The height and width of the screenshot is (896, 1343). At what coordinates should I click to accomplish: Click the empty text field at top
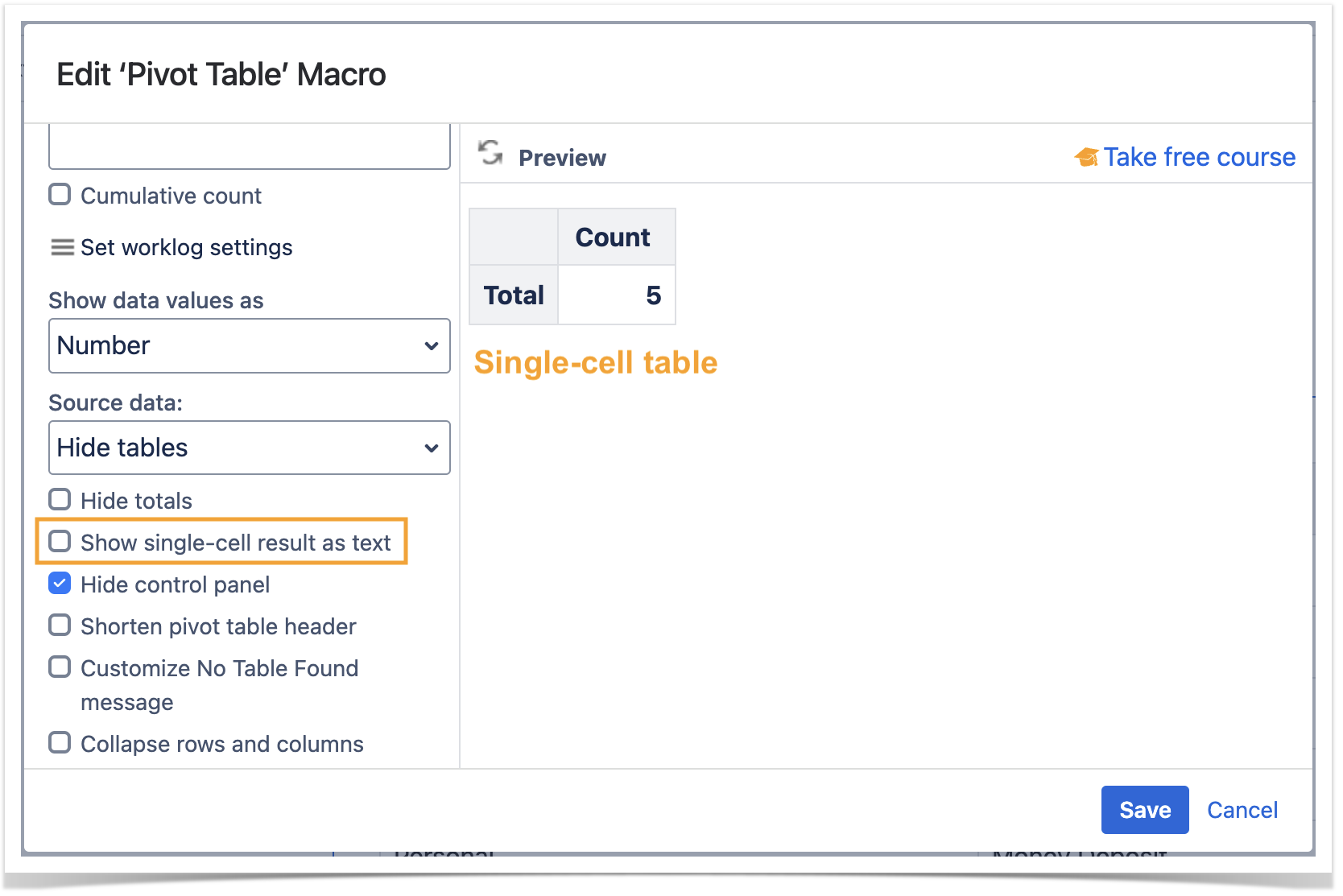249,147
